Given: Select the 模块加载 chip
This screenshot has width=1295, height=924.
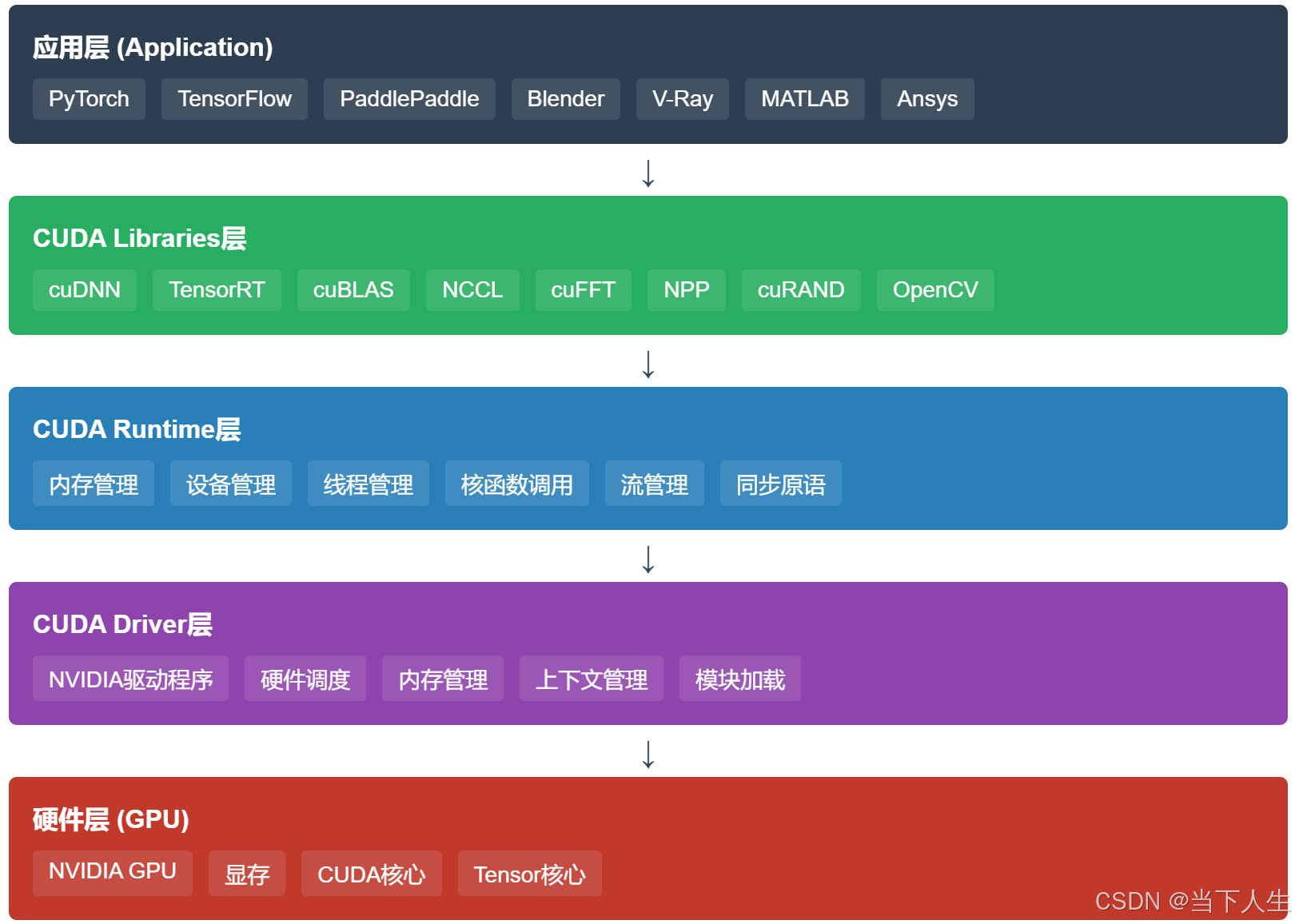Looking at the screenshot, I should click(x=740, y=679).
